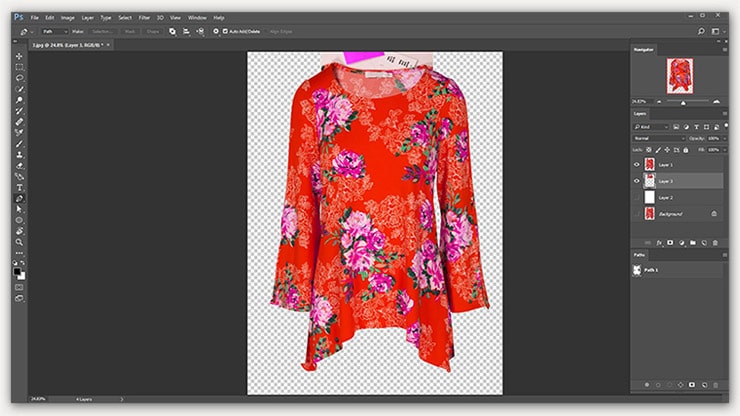The width and height of the screenshot is (740, 416).
Task: Open the Path mode dropdown
Action: pyautogui.click(x=52, y=31)
